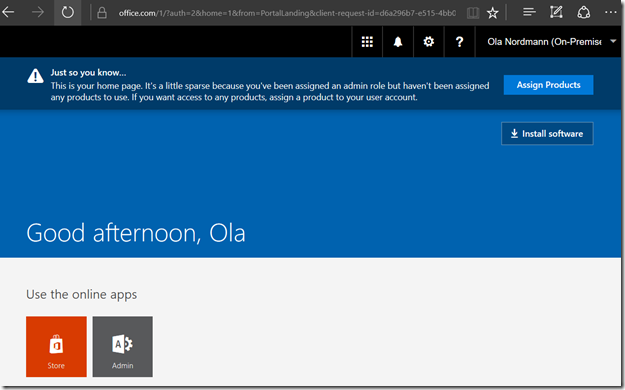
Task: Click the 'Just so you know...' heading
Action: (x=88, y=73)
